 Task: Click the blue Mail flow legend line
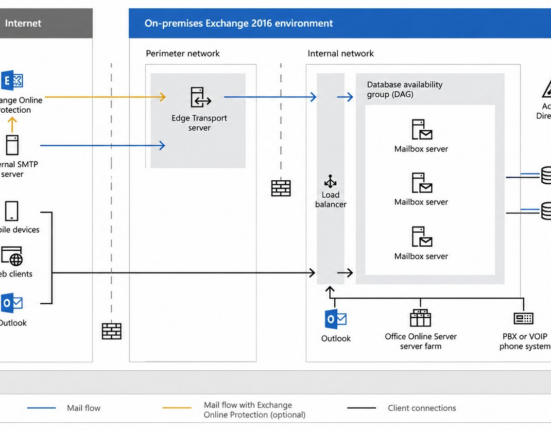tap(41, 408)
